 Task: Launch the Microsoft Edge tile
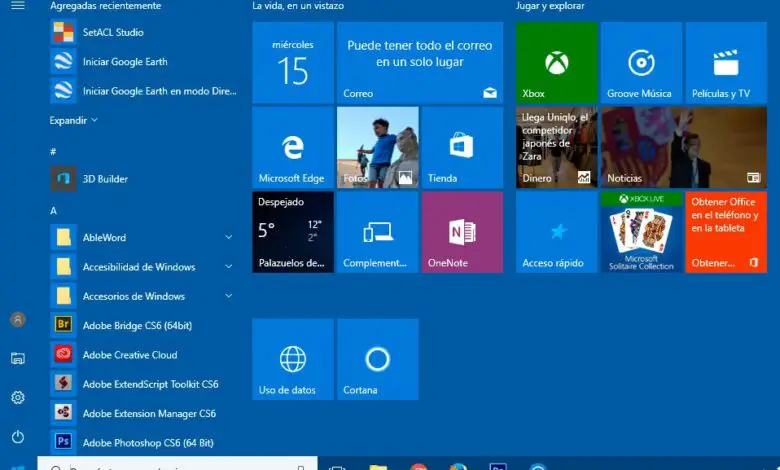[x=293, y=147]
